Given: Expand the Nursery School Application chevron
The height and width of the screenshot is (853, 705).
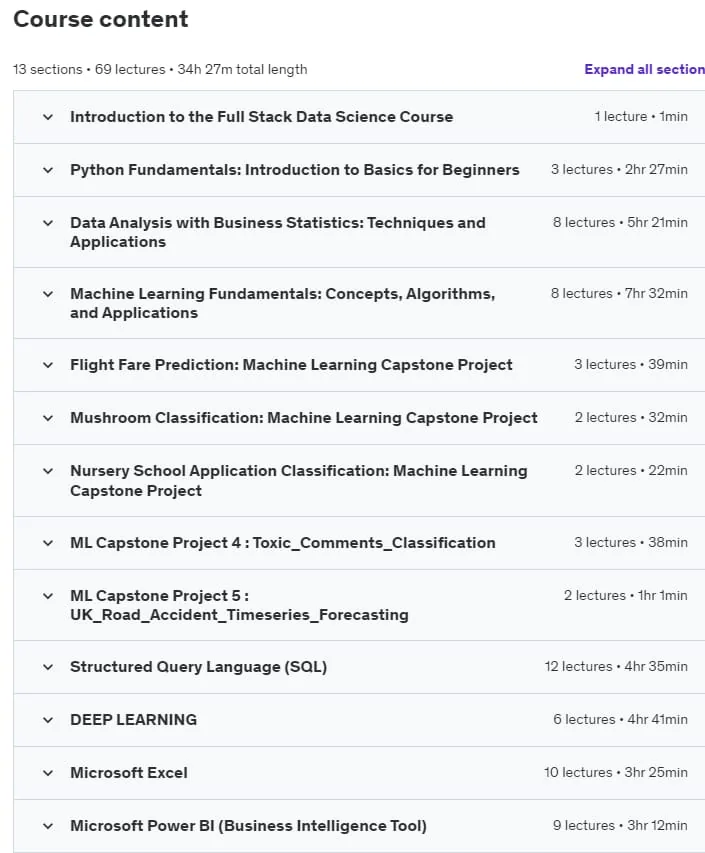Looking at the screenshot, I should 48,471.
